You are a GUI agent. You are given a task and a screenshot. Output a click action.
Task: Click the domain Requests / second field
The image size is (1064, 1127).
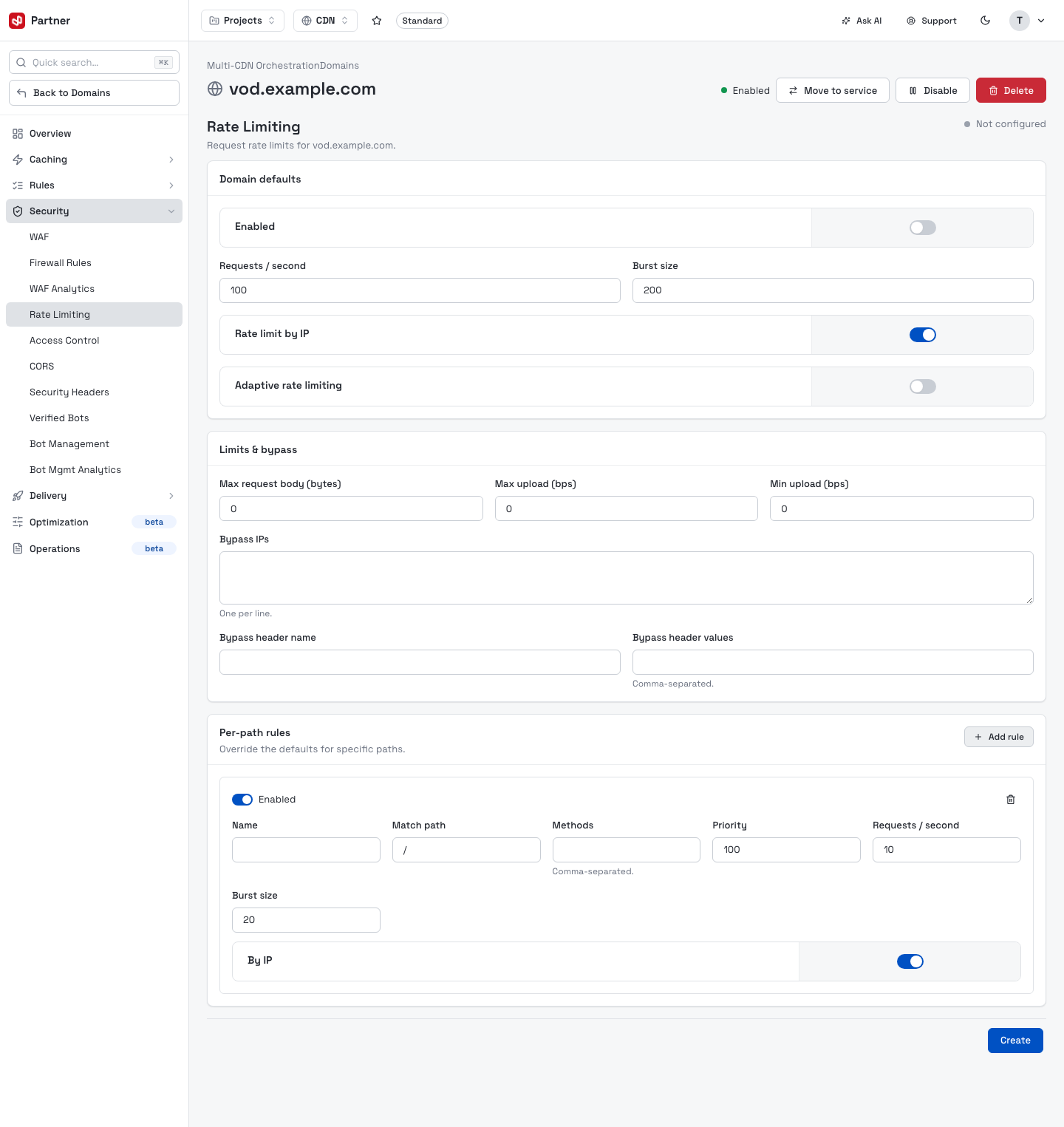(x=420, y=290)
